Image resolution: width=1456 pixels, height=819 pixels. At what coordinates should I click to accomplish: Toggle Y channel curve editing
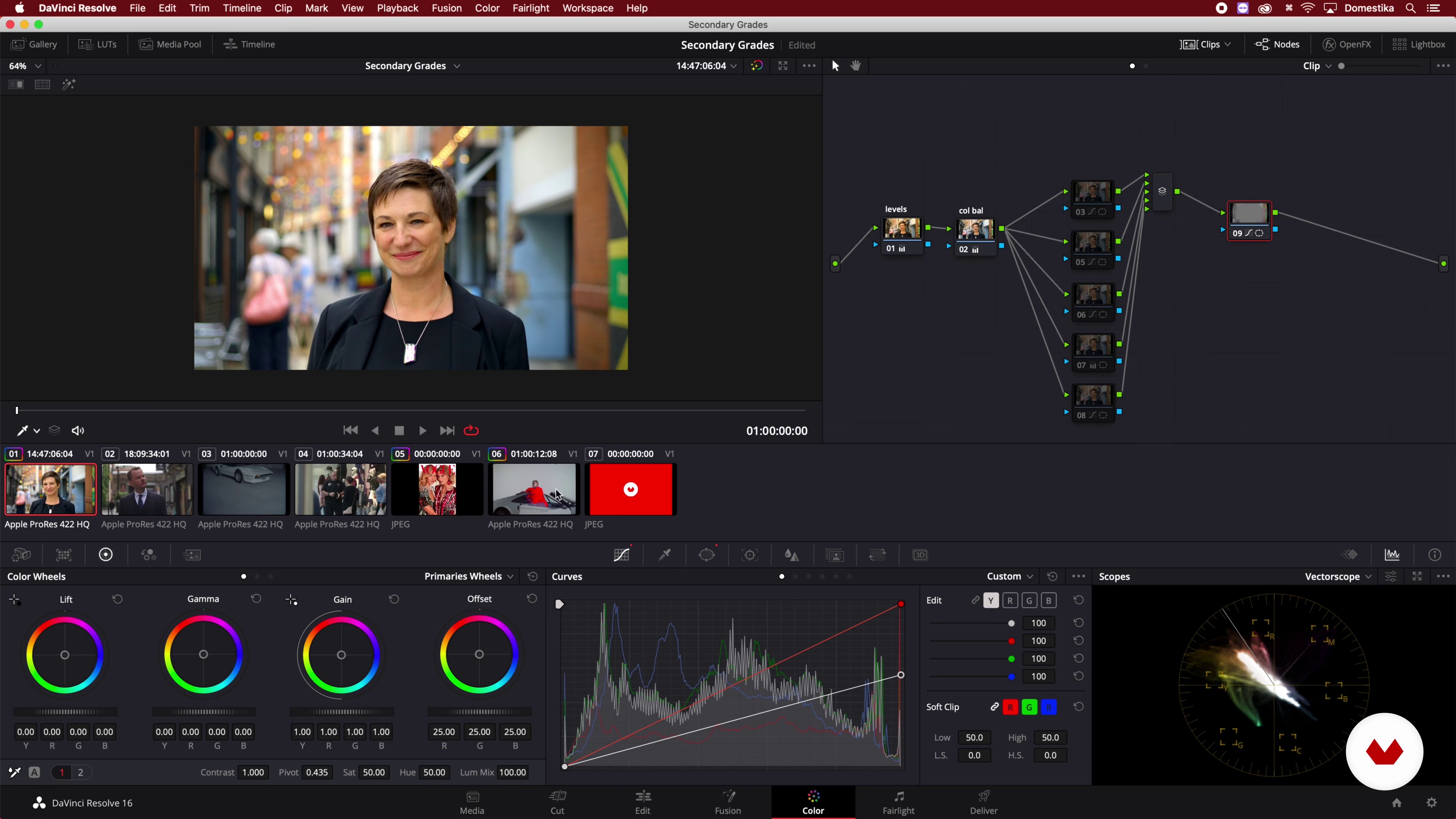pos(991,600)
